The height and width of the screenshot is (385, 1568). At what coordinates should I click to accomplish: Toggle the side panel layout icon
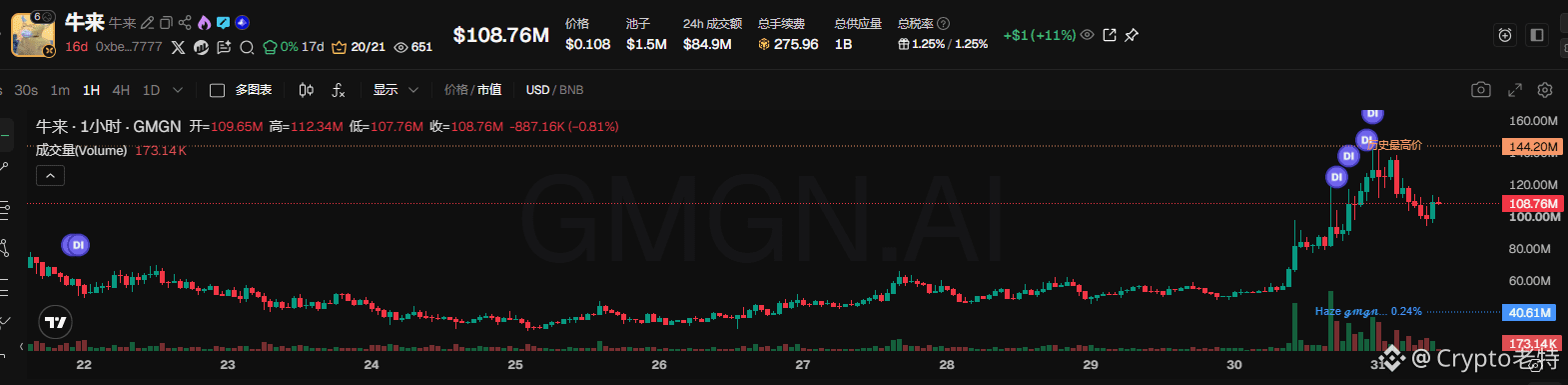[x=1537, y=35]
